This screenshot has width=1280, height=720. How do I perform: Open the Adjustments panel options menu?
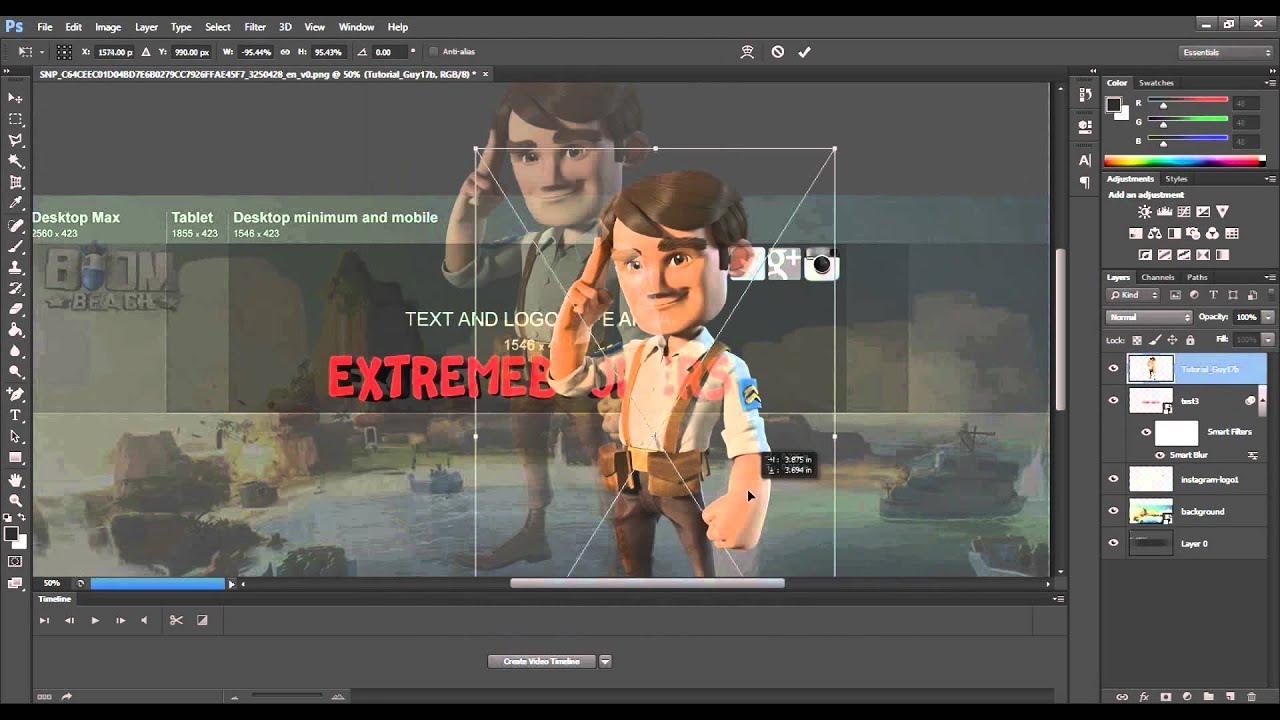coord(1270,179)
